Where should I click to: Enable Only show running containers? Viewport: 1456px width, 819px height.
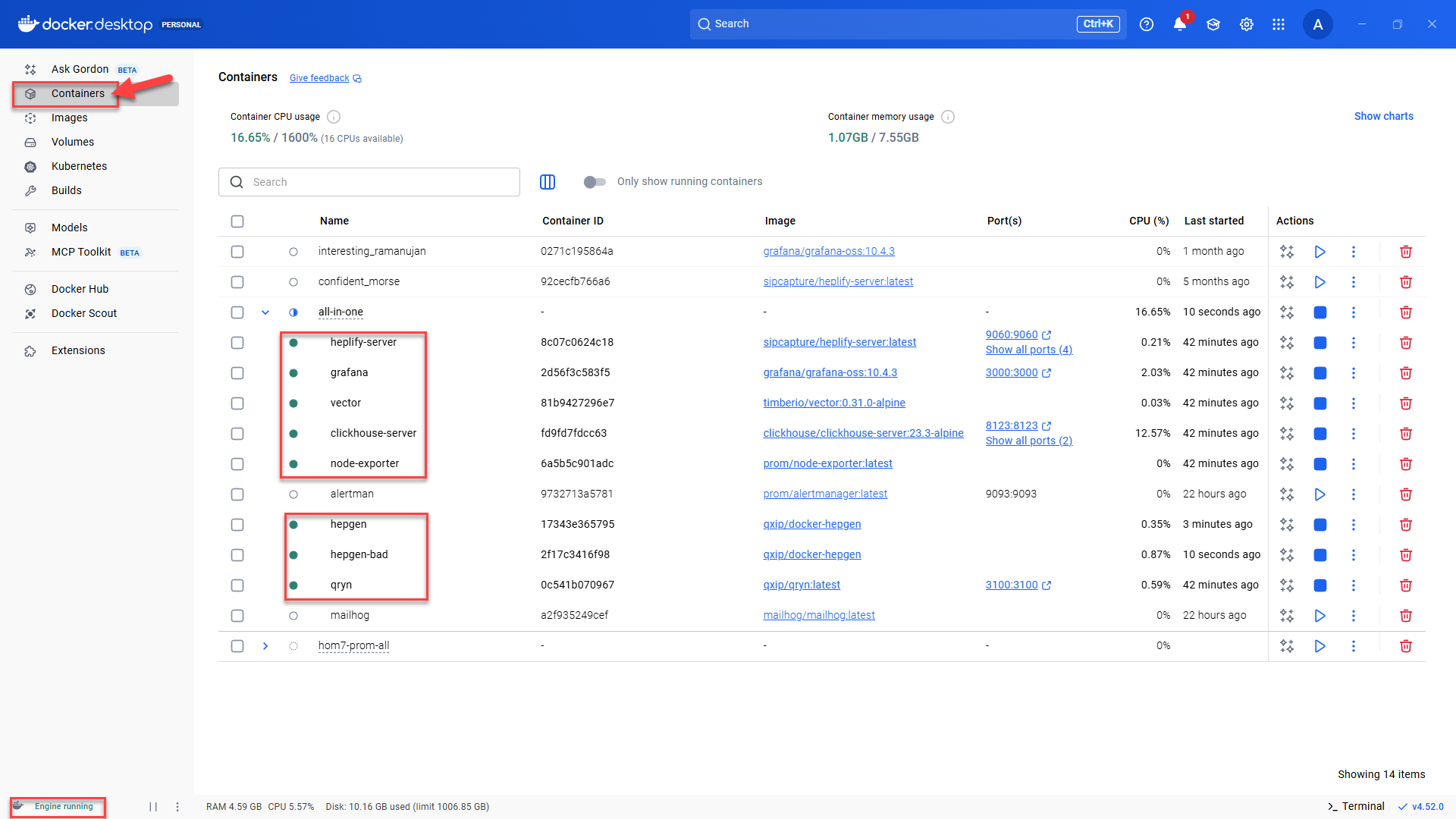coord(595,182)
